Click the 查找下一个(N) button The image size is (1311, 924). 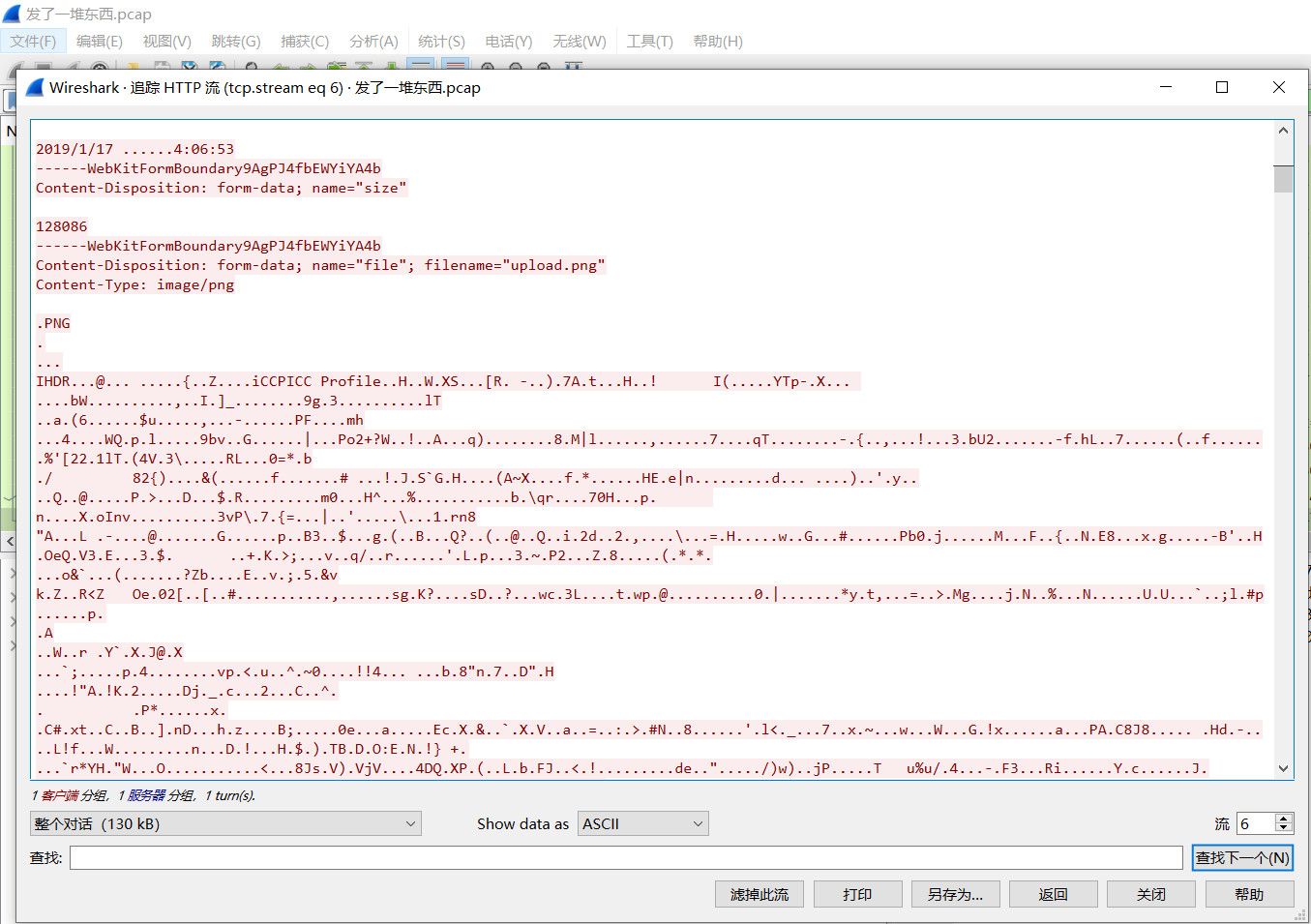click(1242, 857)
